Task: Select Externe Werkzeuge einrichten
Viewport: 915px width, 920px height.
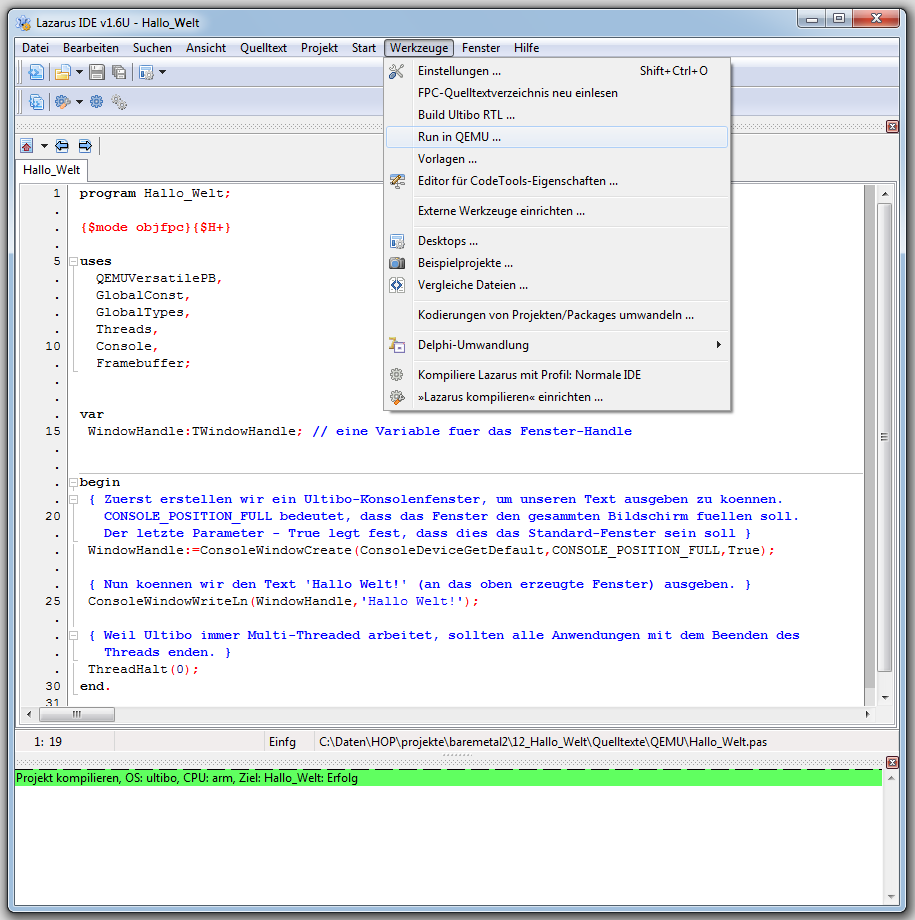Action: coord(556,211)
